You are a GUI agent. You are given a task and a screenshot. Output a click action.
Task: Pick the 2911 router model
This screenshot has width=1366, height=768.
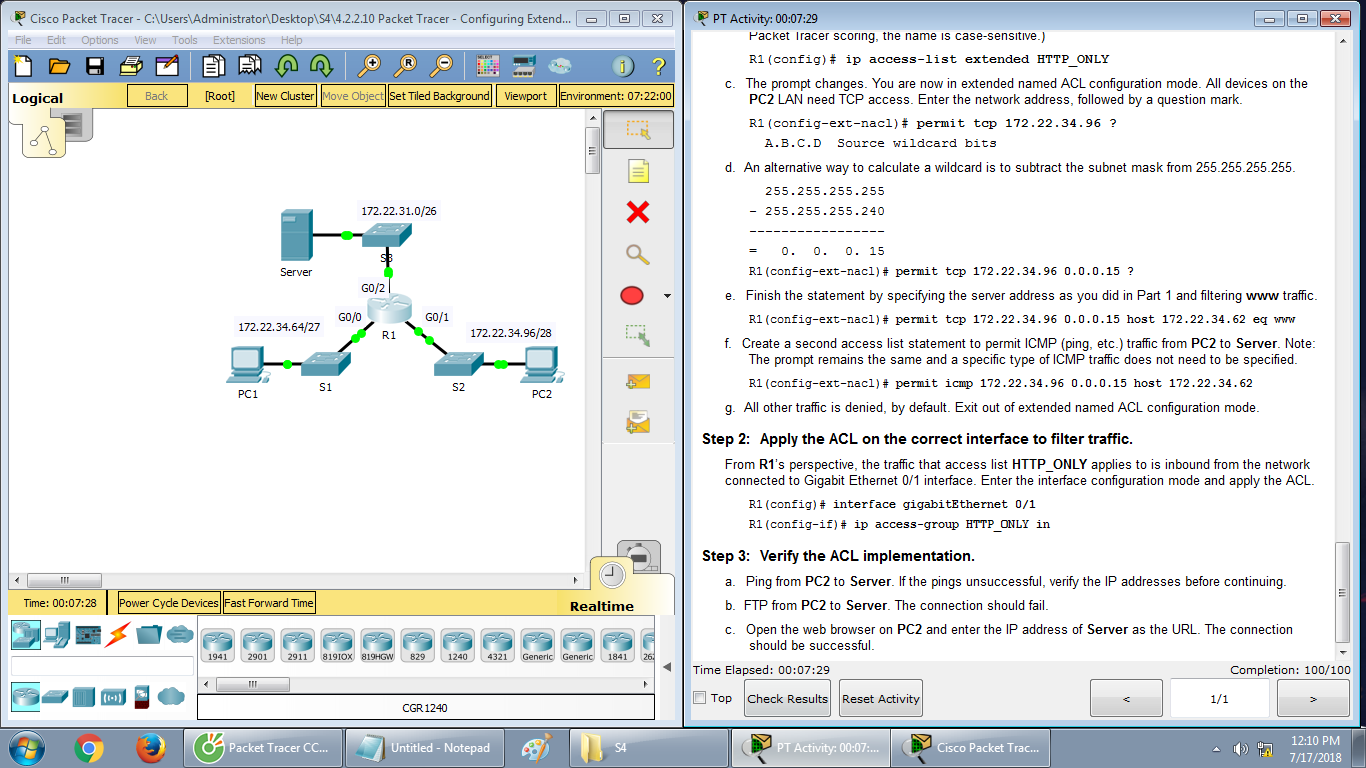tap(297, 645)
